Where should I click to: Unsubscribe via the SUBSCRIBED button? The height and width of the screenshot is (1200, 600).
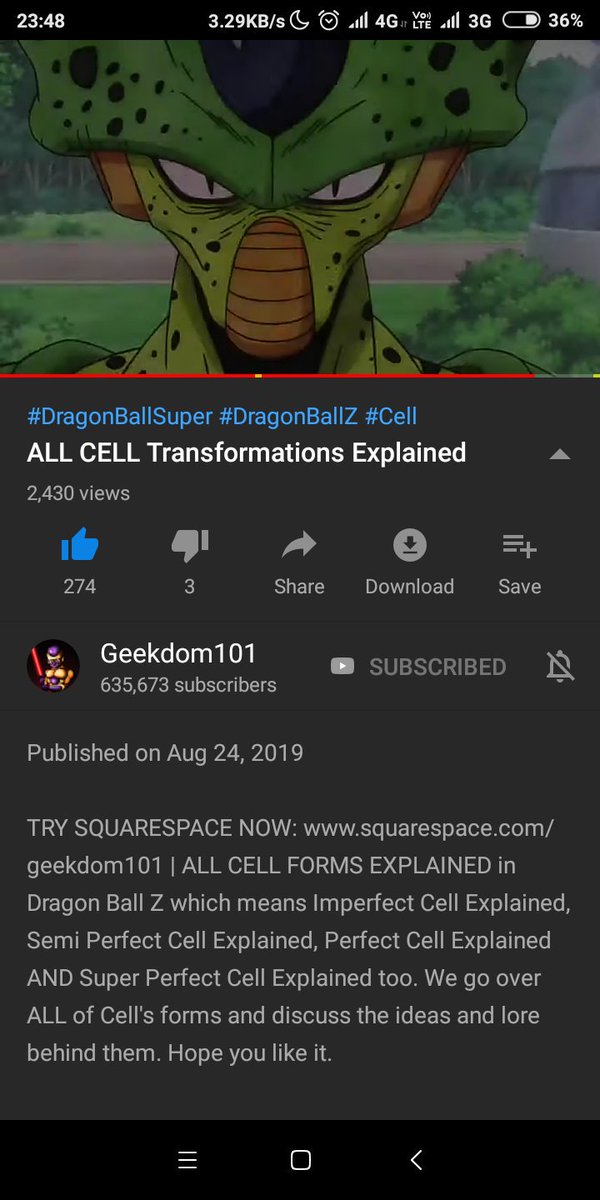click(x=418, y=666)
